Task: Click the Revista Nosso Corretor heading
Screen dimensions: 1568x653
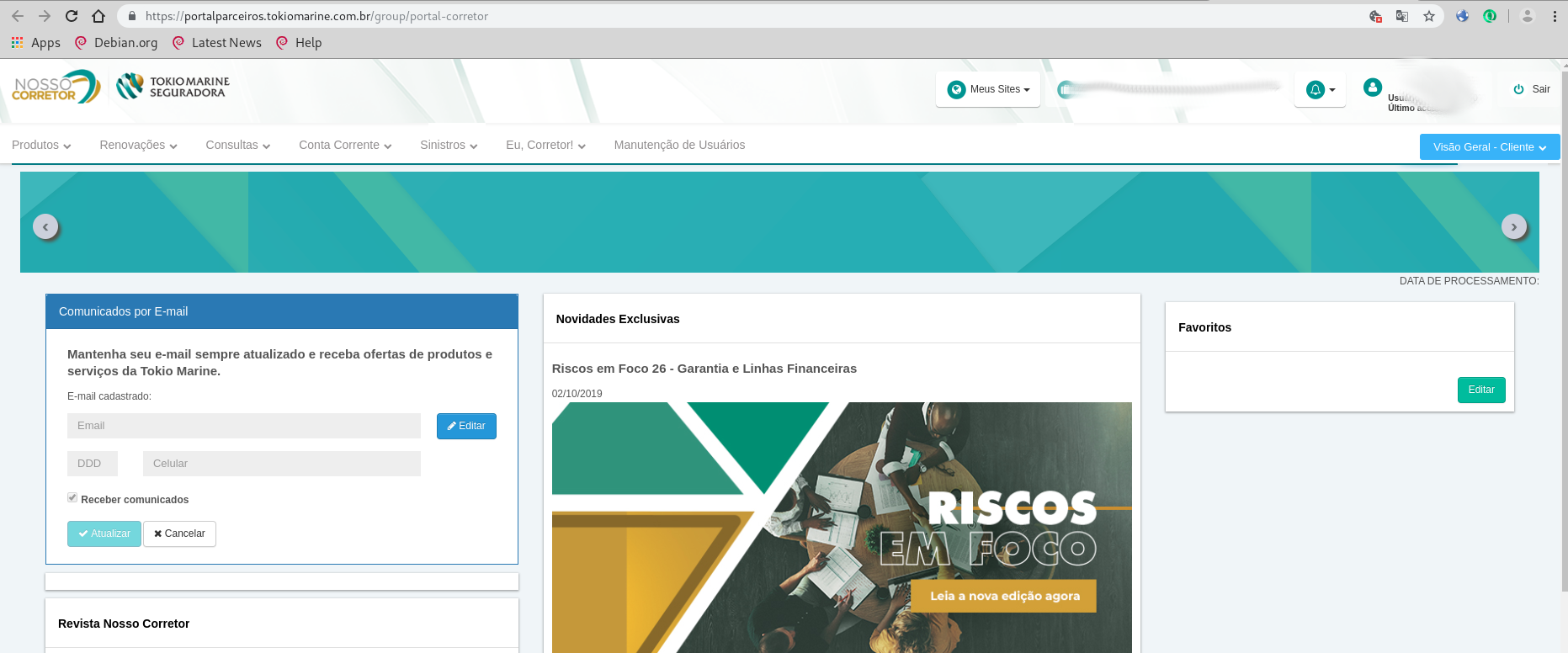Action: coord(124,624)
